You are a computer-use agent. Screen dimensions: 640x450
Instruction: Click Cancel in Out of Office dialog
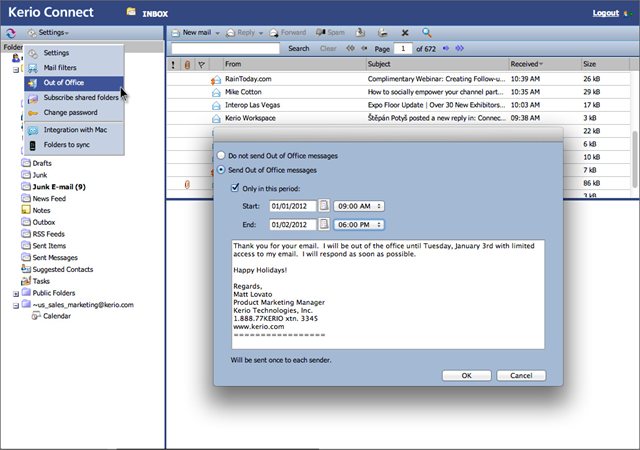click(521, 376)
